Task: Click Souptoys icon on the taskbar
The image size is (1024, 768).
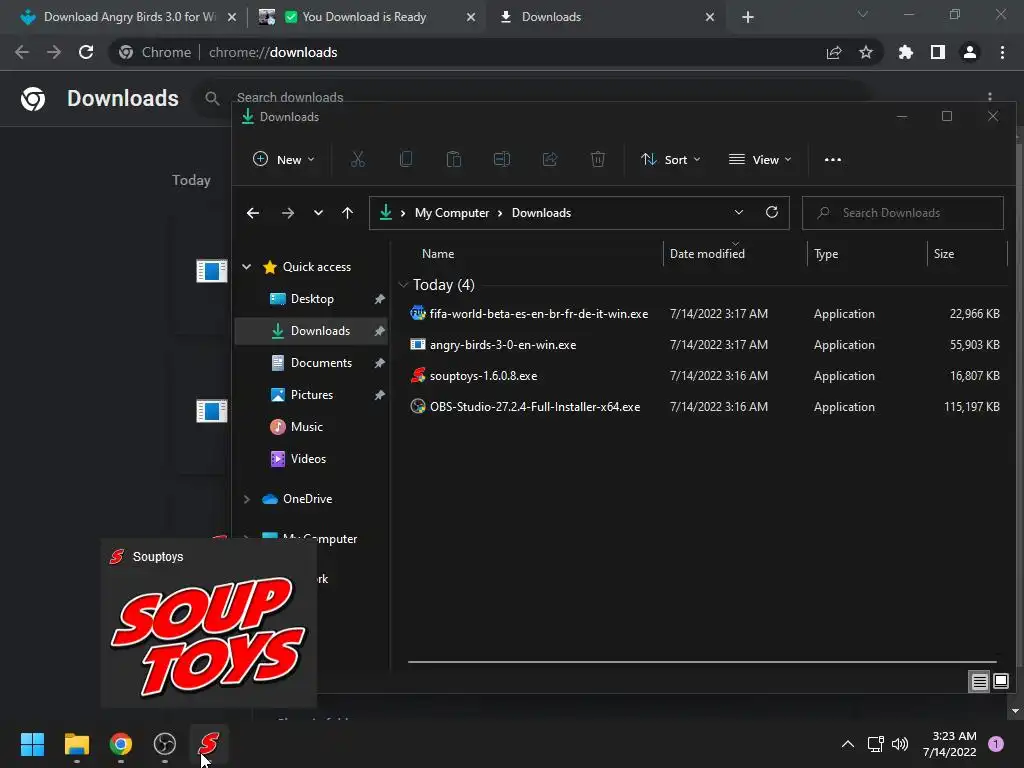Action: pyautogui.click(x=209, y=744)
